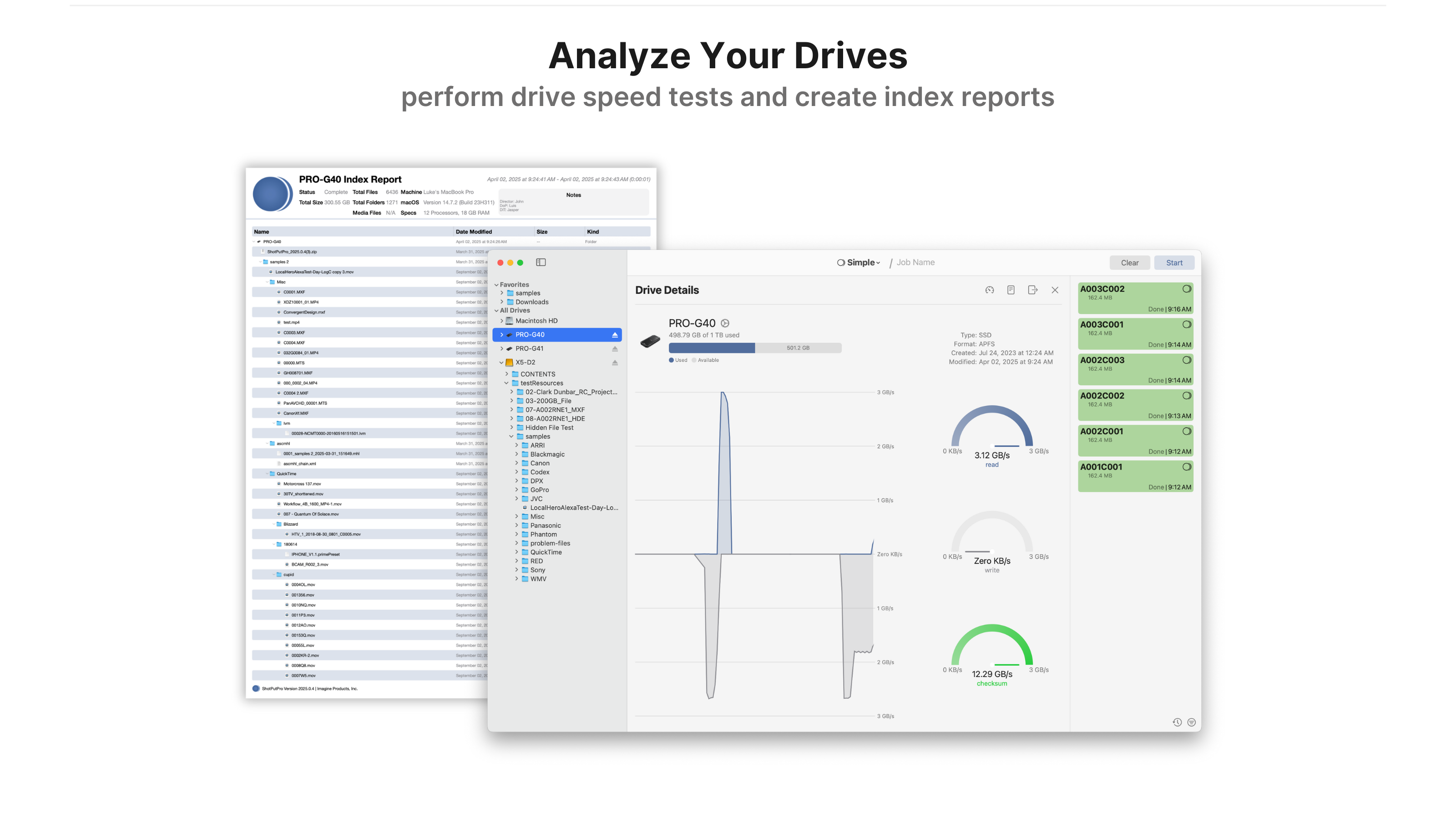Click the index report document icon

click(x=1011, y=290)
